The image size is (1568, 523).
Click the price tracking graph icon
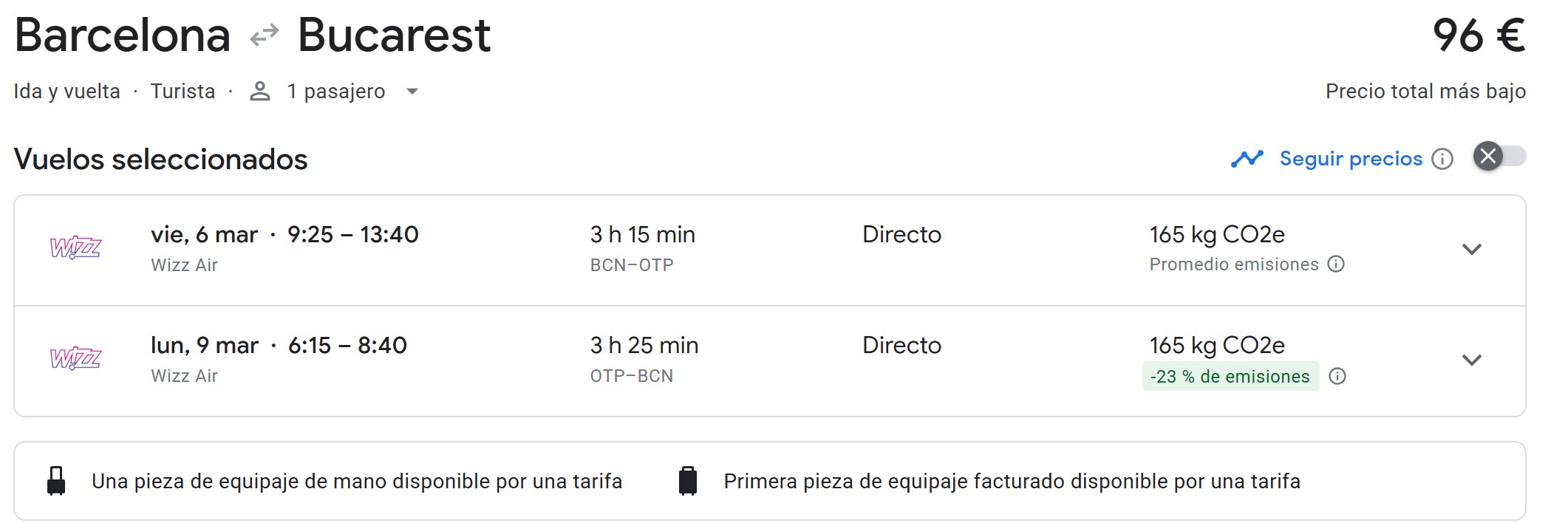1247,159
